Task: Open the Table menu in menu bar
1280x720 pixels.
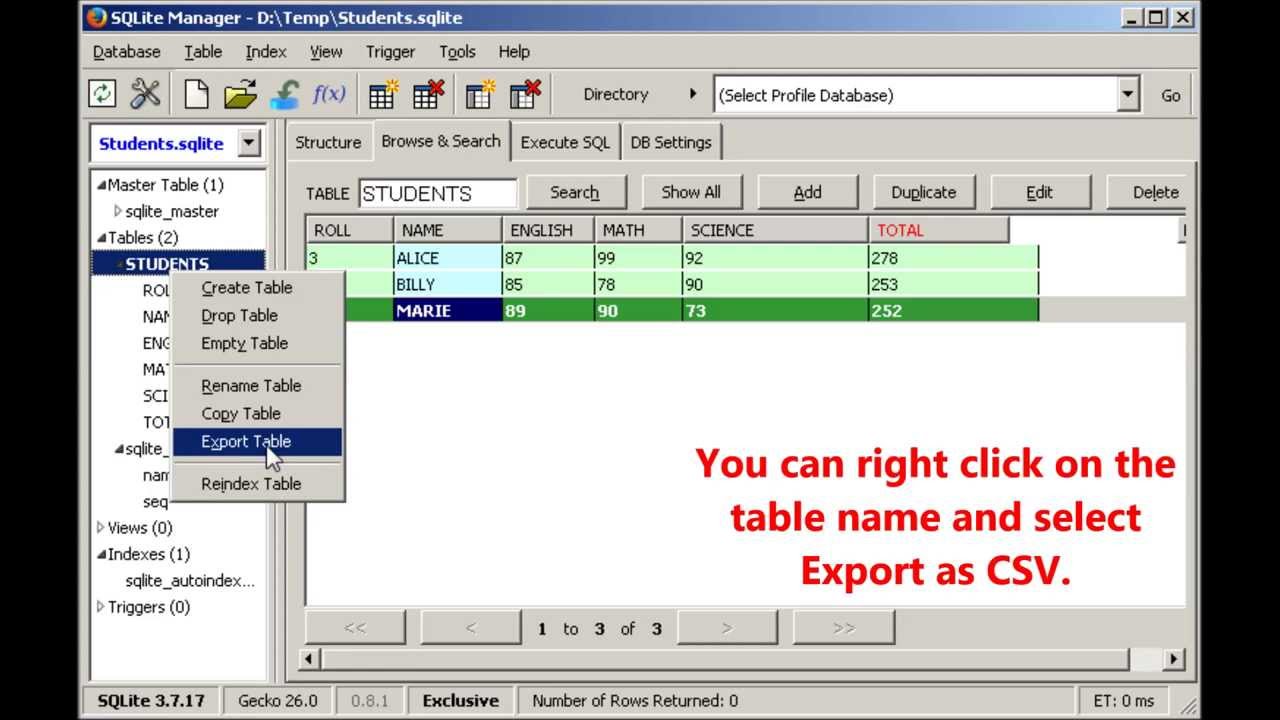Action: [203, 52]
